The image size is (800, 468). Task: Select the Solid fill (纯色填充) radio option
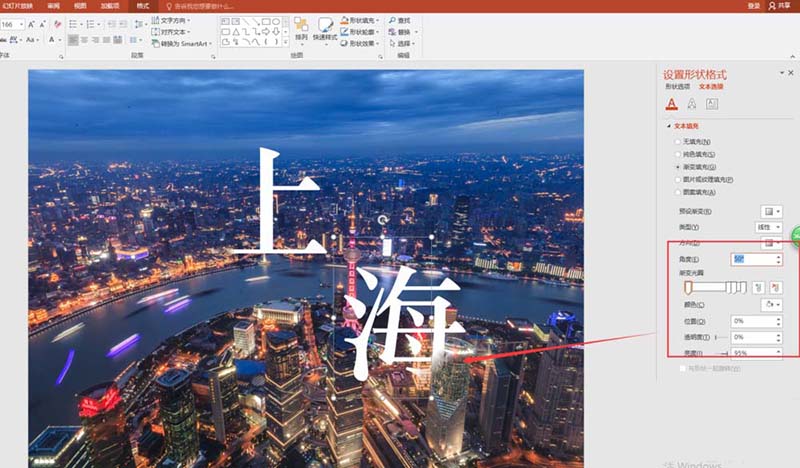click(695, 154)
